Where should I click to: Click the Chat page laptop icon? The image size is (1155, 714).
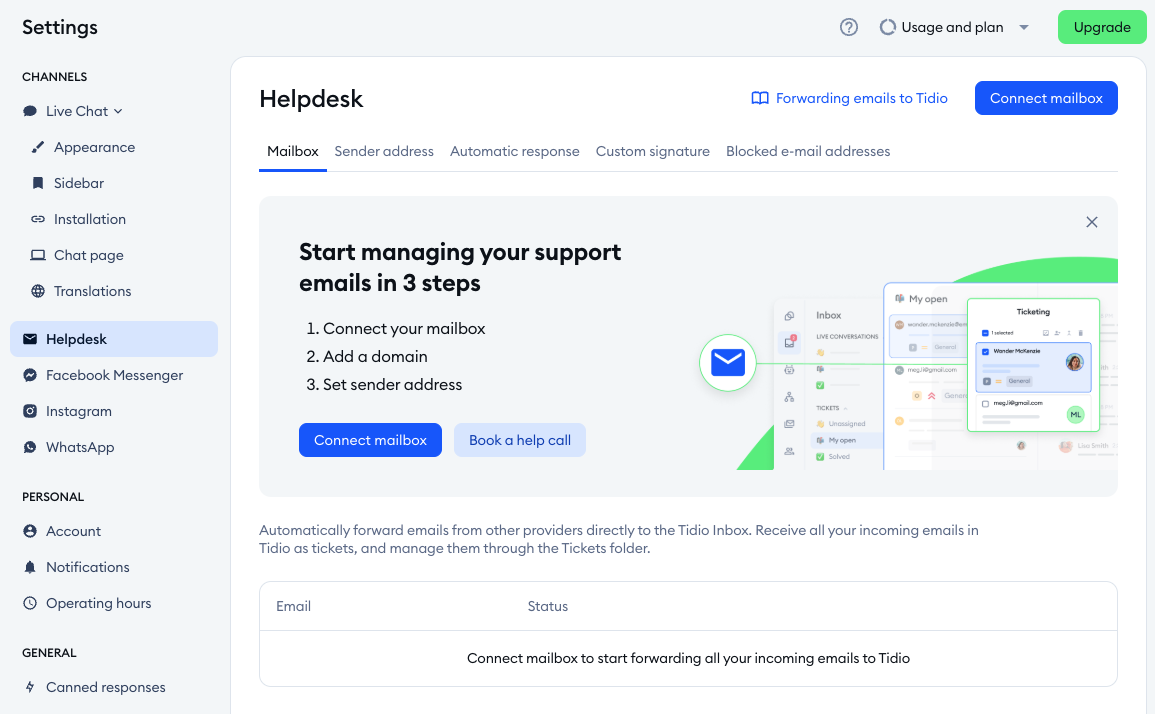pyautogui.click(x=38, y=255)
